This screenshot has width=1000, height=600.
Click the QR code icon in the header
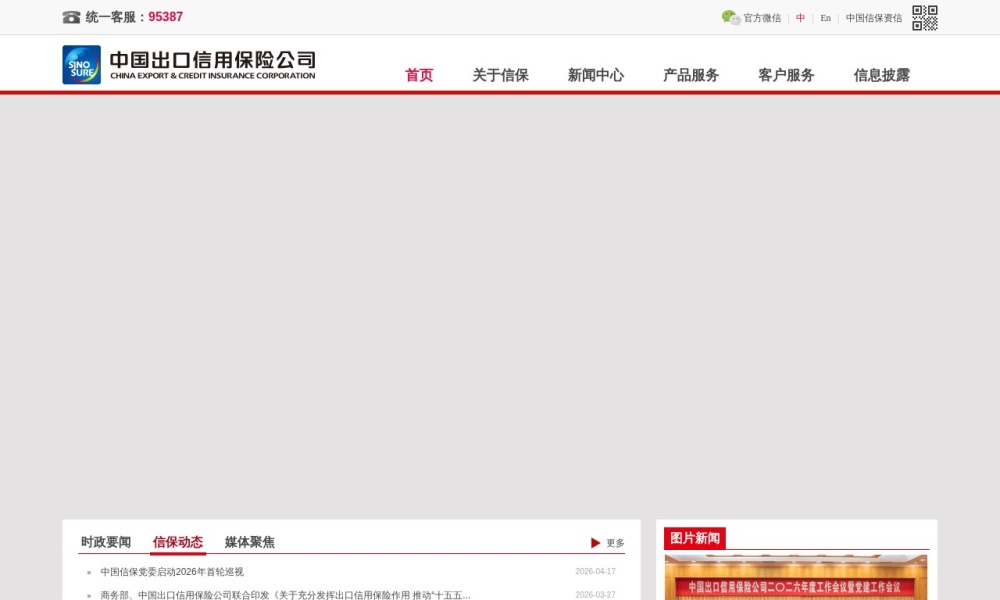925,18
